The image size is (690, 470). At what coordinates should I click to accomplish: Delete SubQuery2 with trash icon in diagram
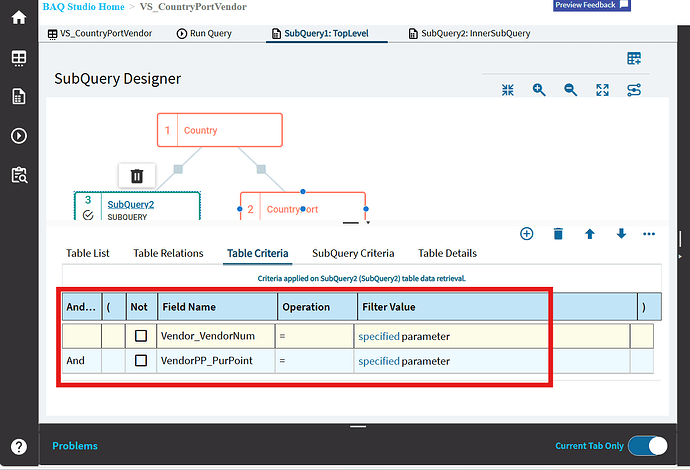137,176
